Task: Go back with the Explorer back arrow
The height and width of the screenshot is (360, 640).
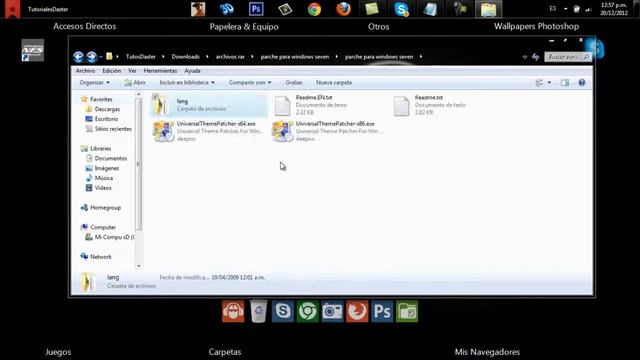Action: (78, 57)
